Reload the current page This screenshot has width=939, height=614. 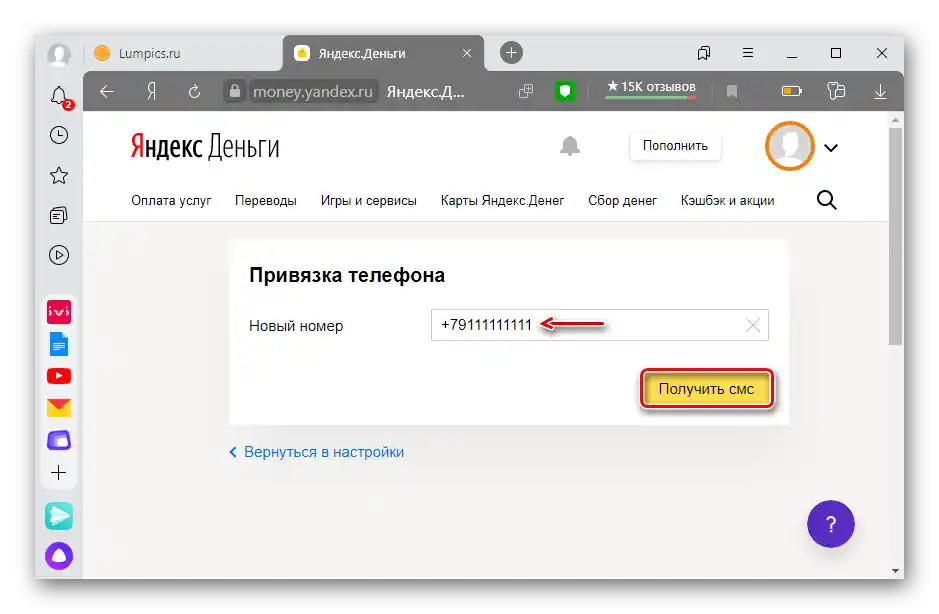[x=194, y=92]
